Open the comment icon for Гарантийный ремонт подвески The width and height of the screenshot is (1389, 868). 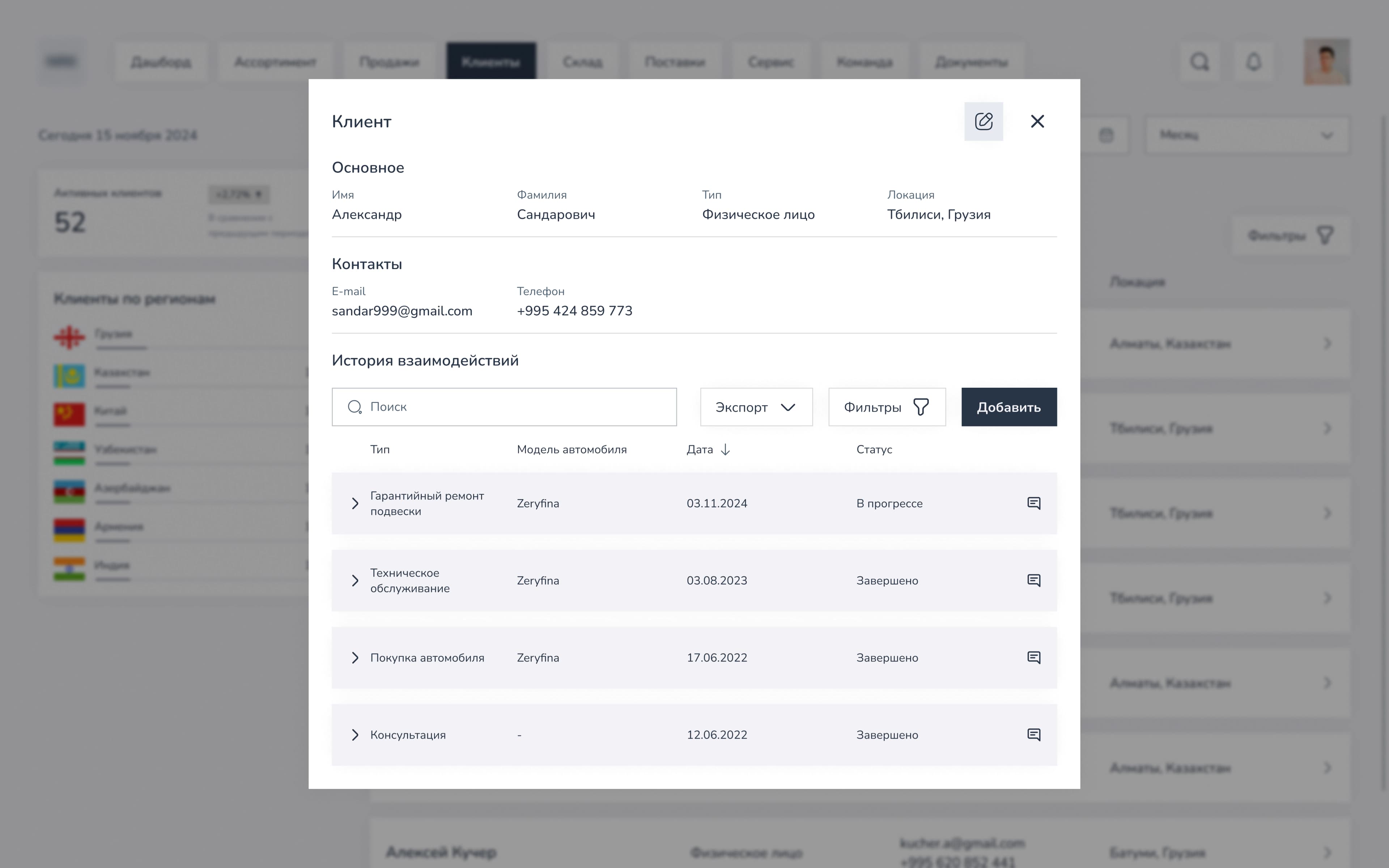[x=1034, y=503]
